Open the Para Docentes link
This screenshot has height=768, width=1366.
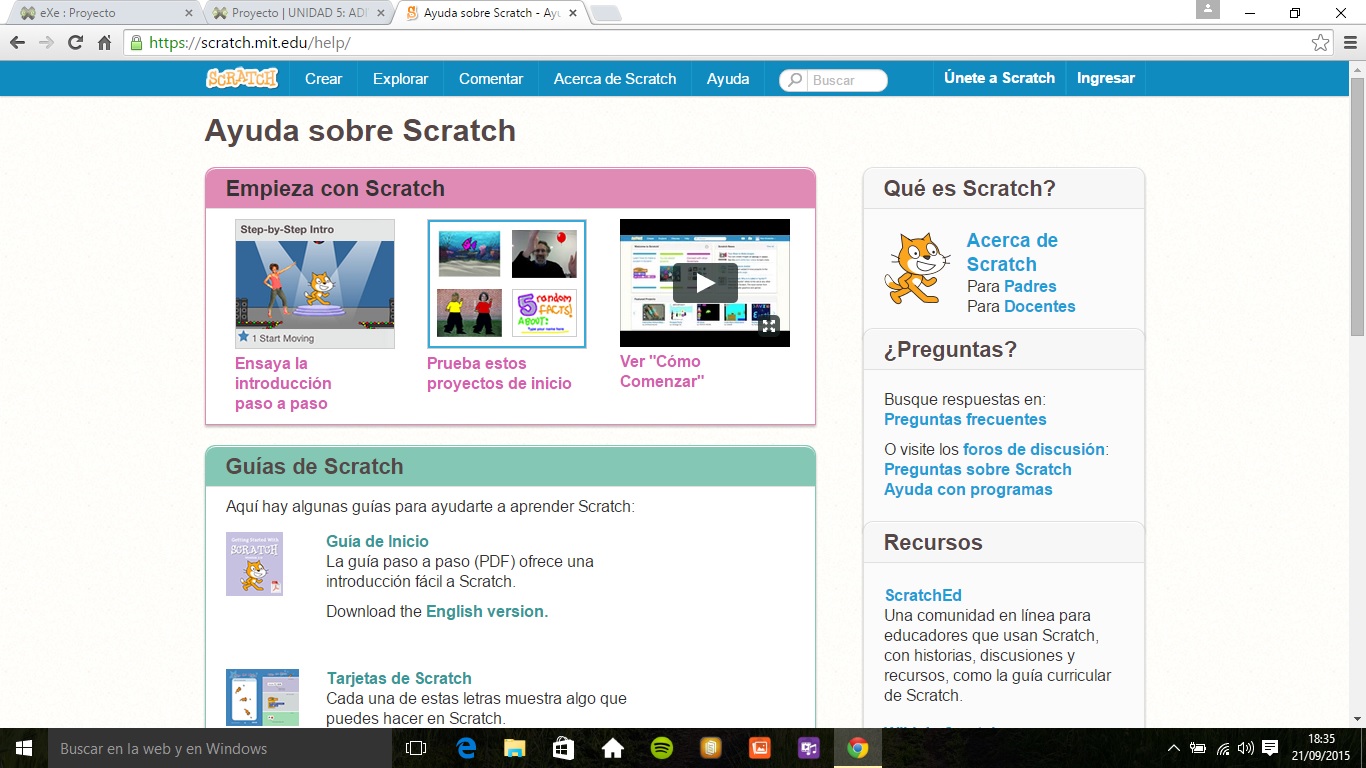pos(1040,307)
